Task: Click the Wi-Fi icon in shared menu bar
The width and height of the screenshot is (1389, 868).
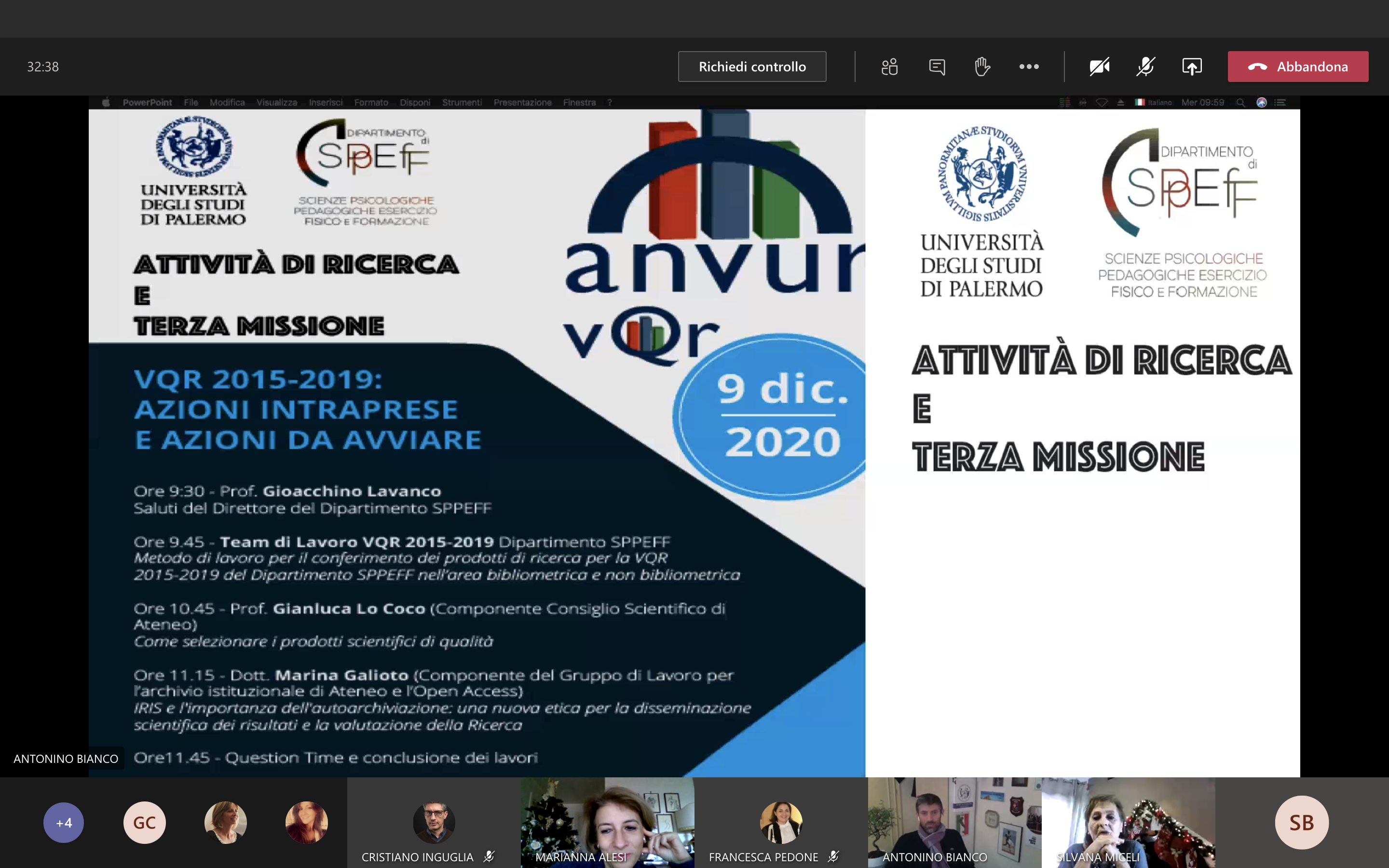Action: click(x=1102, y=102)
